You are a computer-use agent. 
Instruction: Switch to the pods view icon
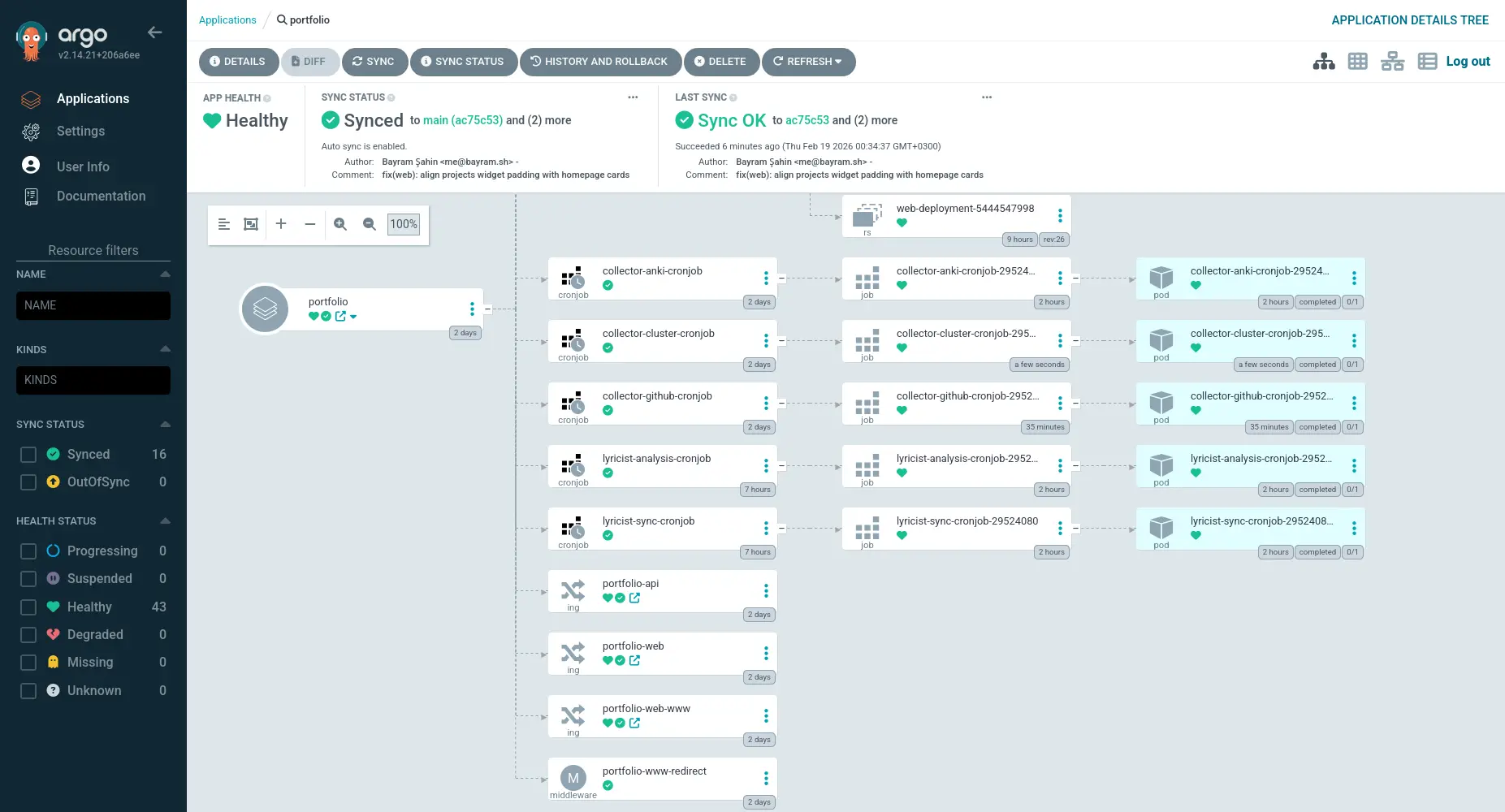(x=1358, y=62)
